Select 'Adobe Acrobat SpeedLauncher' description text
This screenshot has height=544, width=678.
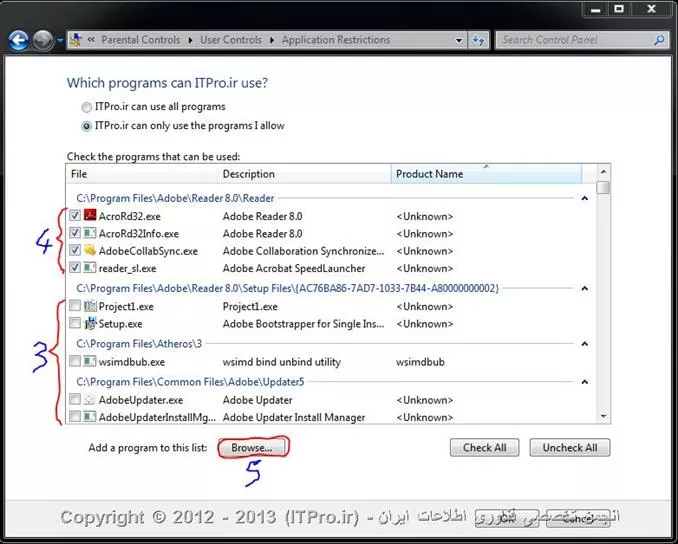tap(294, 268)
